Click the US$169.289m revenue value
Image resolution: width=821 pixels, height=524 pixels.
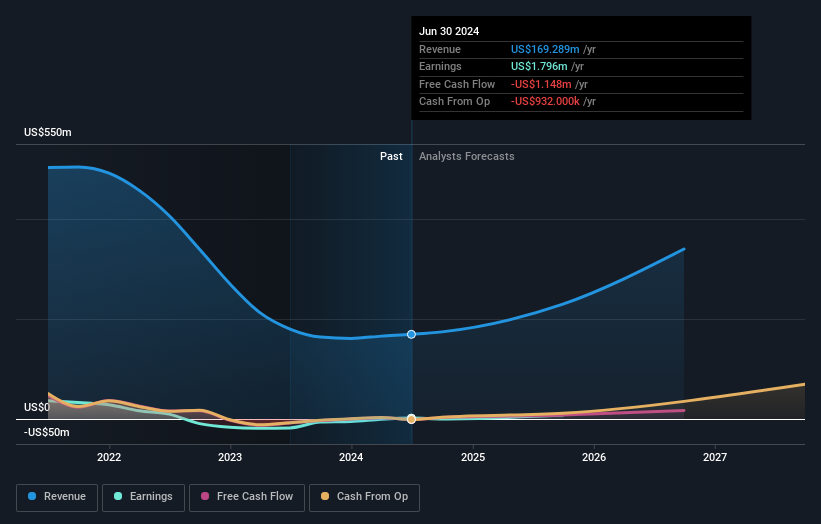(x=545, y=49)
